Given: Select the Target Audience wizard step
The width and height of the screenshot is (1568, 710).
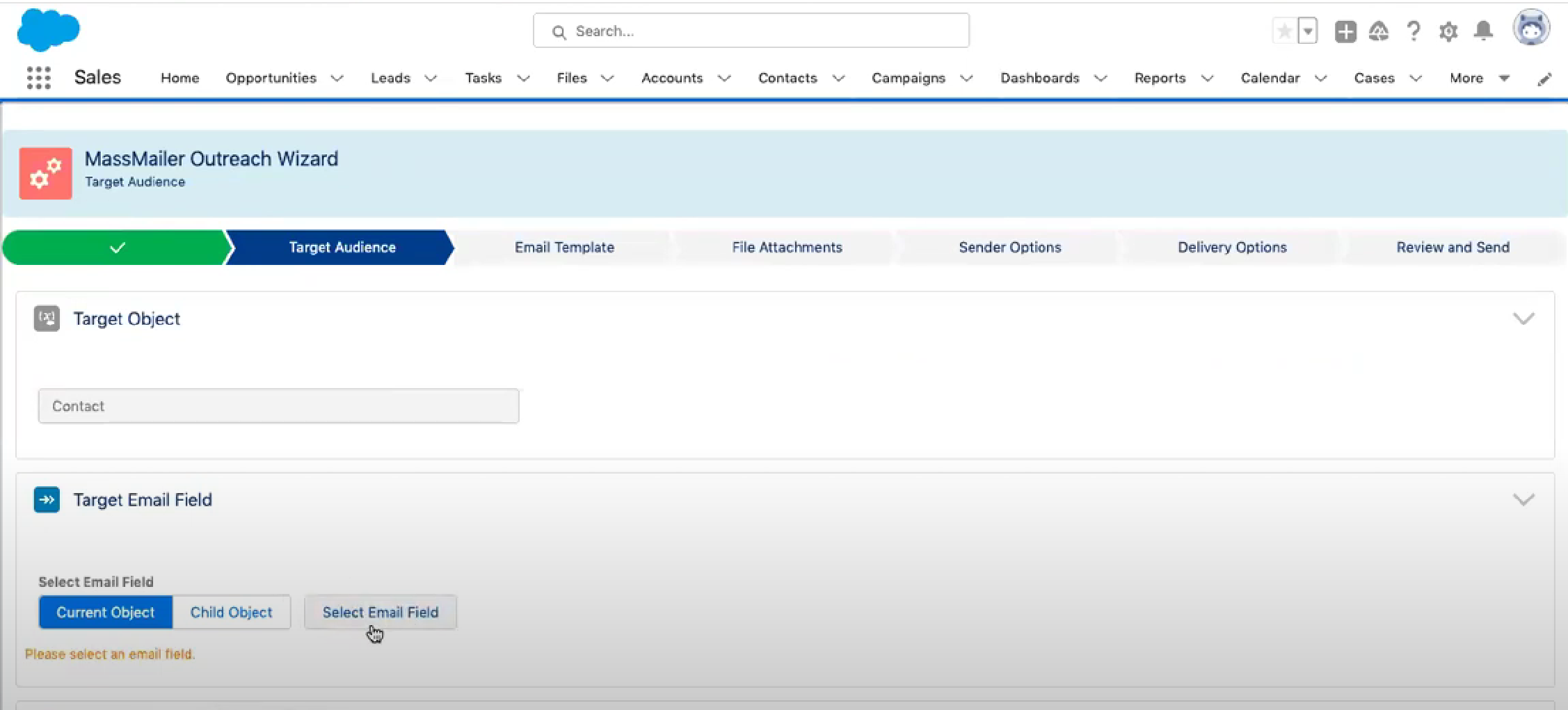Looking at the screenshot, I should tap(342, 248).
